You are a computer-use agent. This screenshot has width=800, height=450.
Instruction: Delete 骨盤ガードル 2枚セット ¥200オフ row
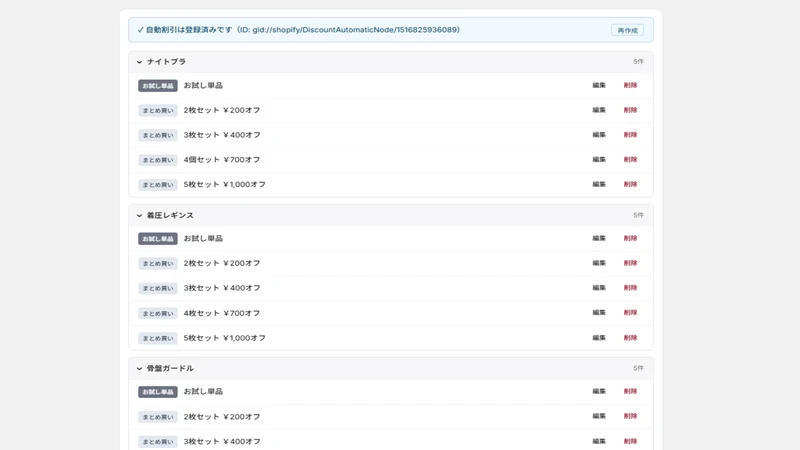click(630, 416)
